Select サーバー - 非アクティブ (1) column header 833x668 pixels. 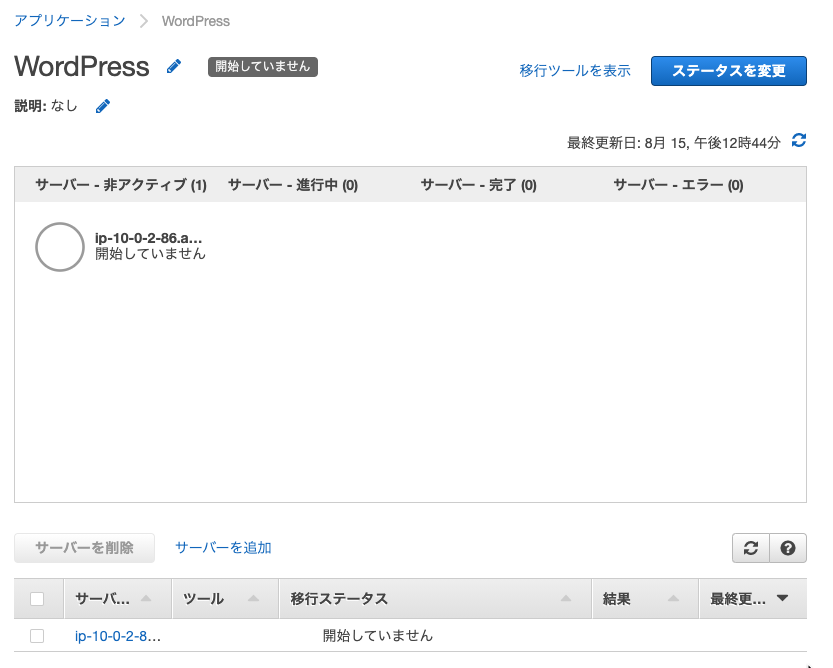tap(121, 185)
